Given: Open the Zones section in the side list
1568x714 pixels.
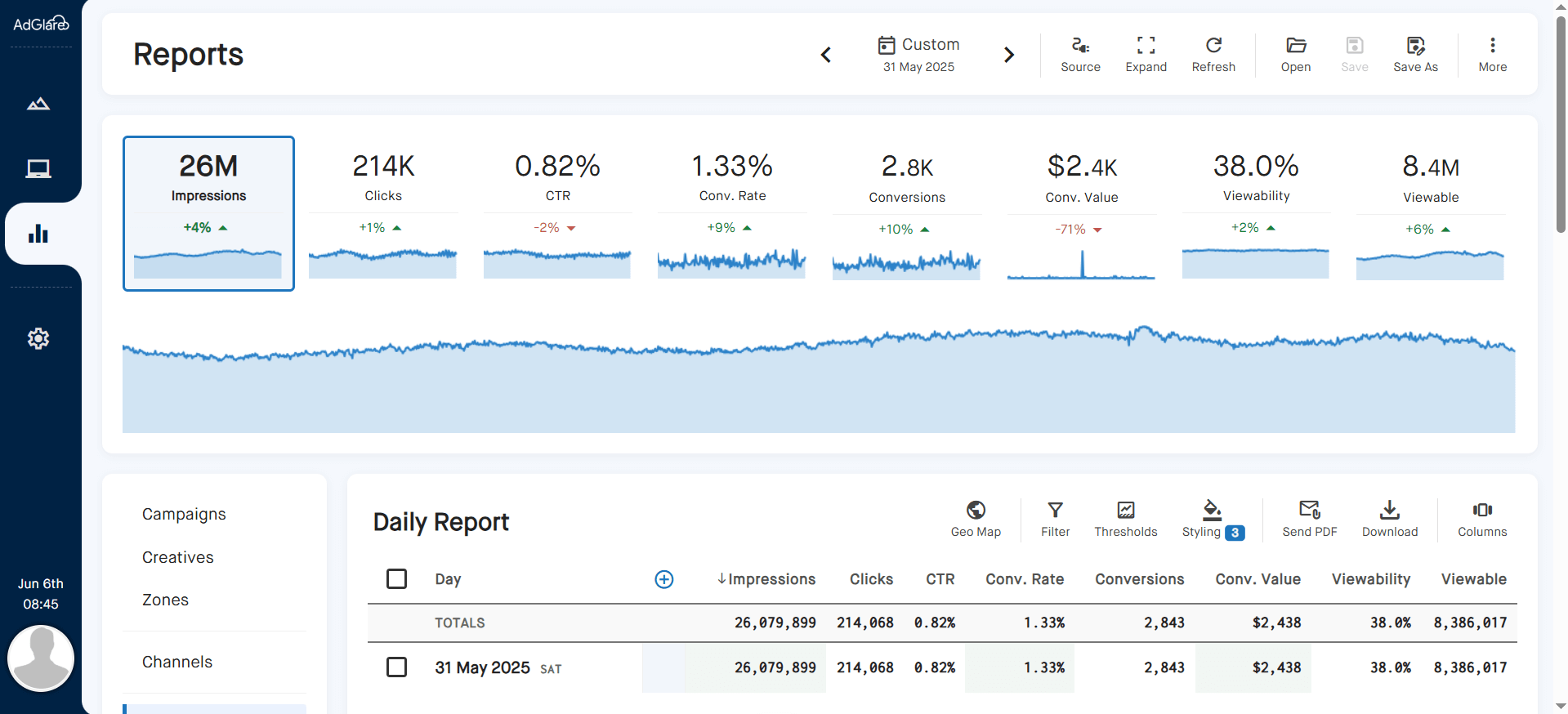Looking at the screenshot, I should tap(165, 600).
